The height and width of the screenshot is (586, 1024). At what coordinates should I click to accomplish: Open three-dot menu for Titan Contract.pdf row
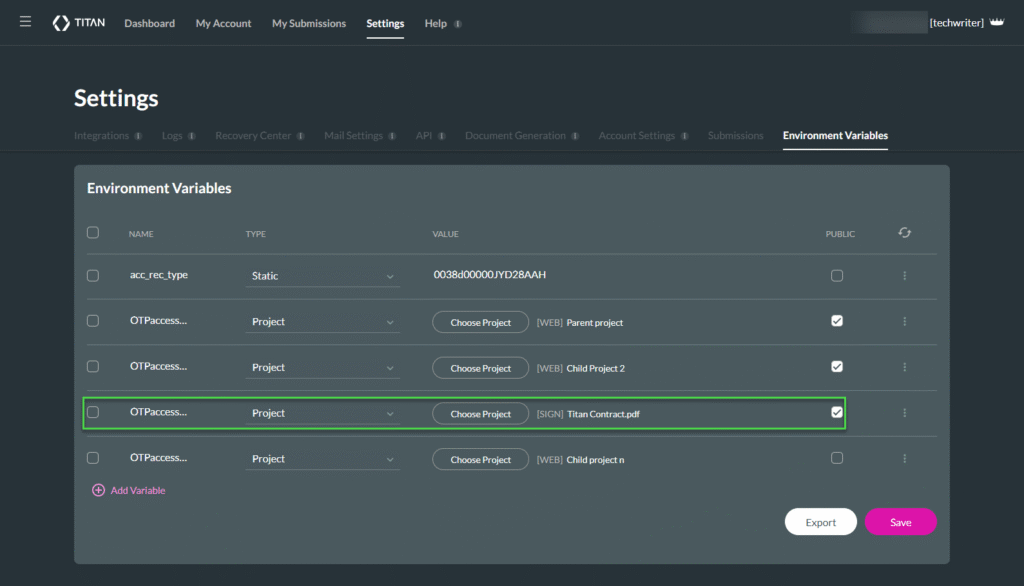tap(904, 413)
